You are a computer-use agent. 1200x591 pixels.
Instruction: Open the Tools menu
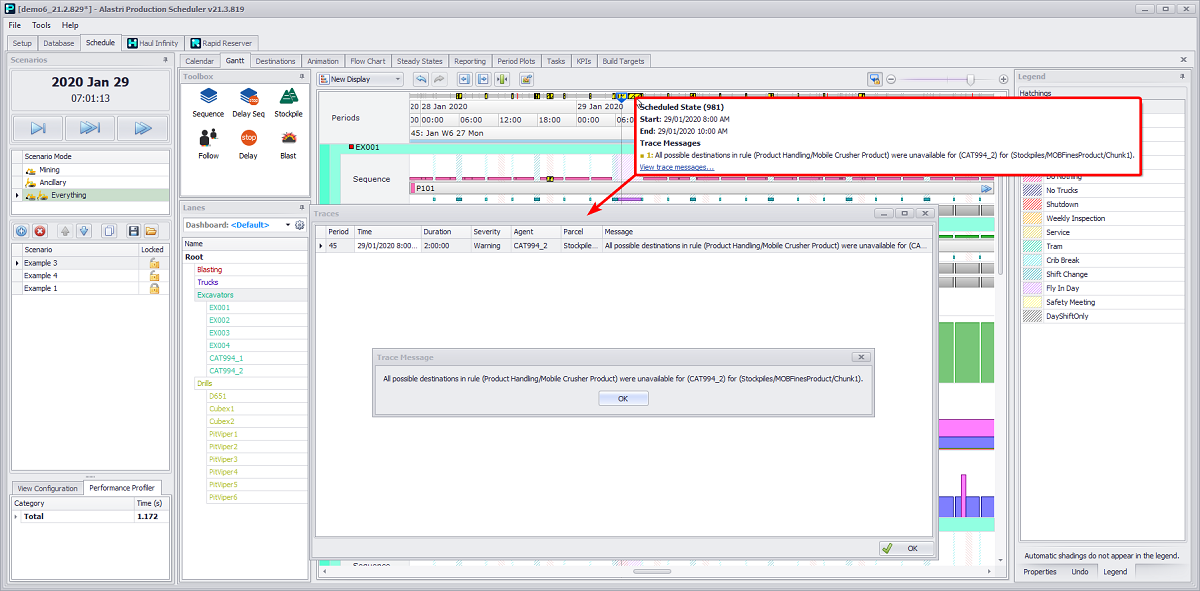click(x=41, y=25)
